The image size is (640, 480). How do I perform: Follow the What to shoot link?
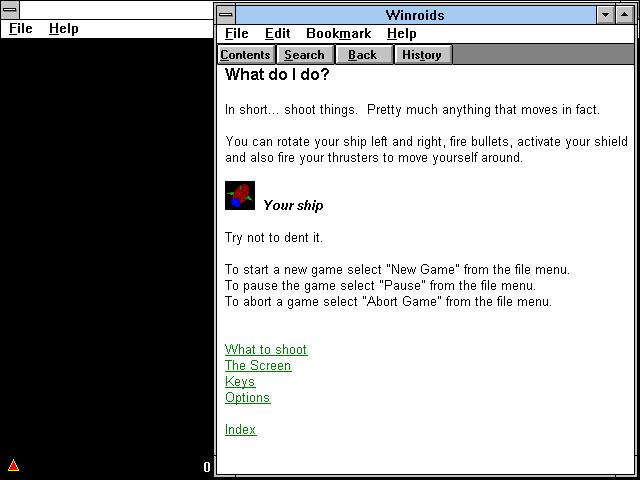(x=266, y=350)
